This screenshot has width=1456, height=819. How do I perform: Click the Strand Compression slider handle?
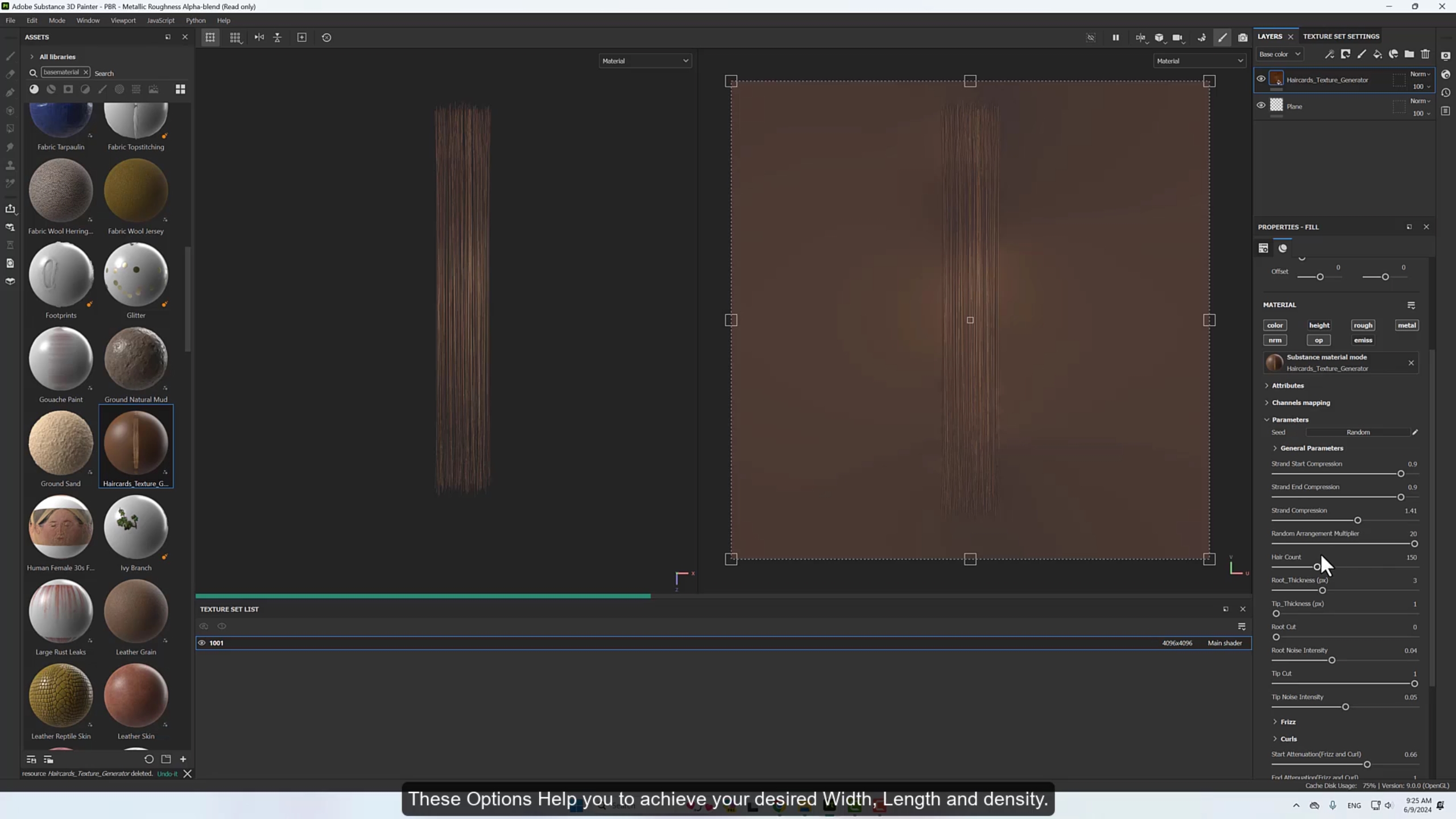1358,520
